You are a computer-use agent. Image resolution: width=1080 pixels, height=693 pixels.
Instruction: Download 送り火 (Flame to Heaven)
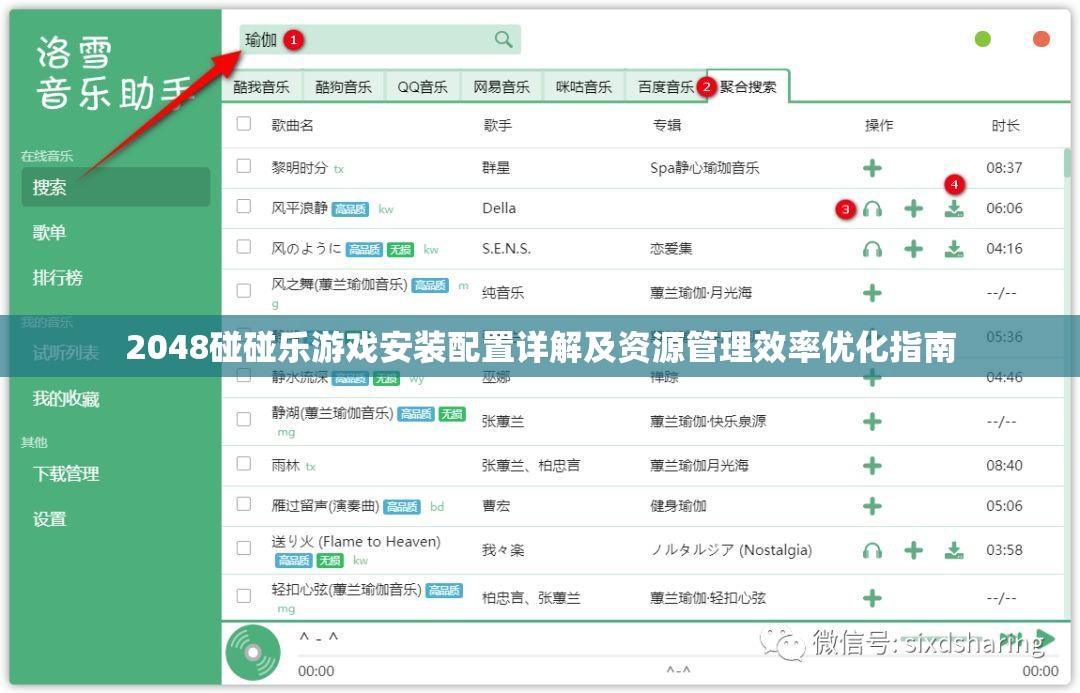[x=954, y=550]
